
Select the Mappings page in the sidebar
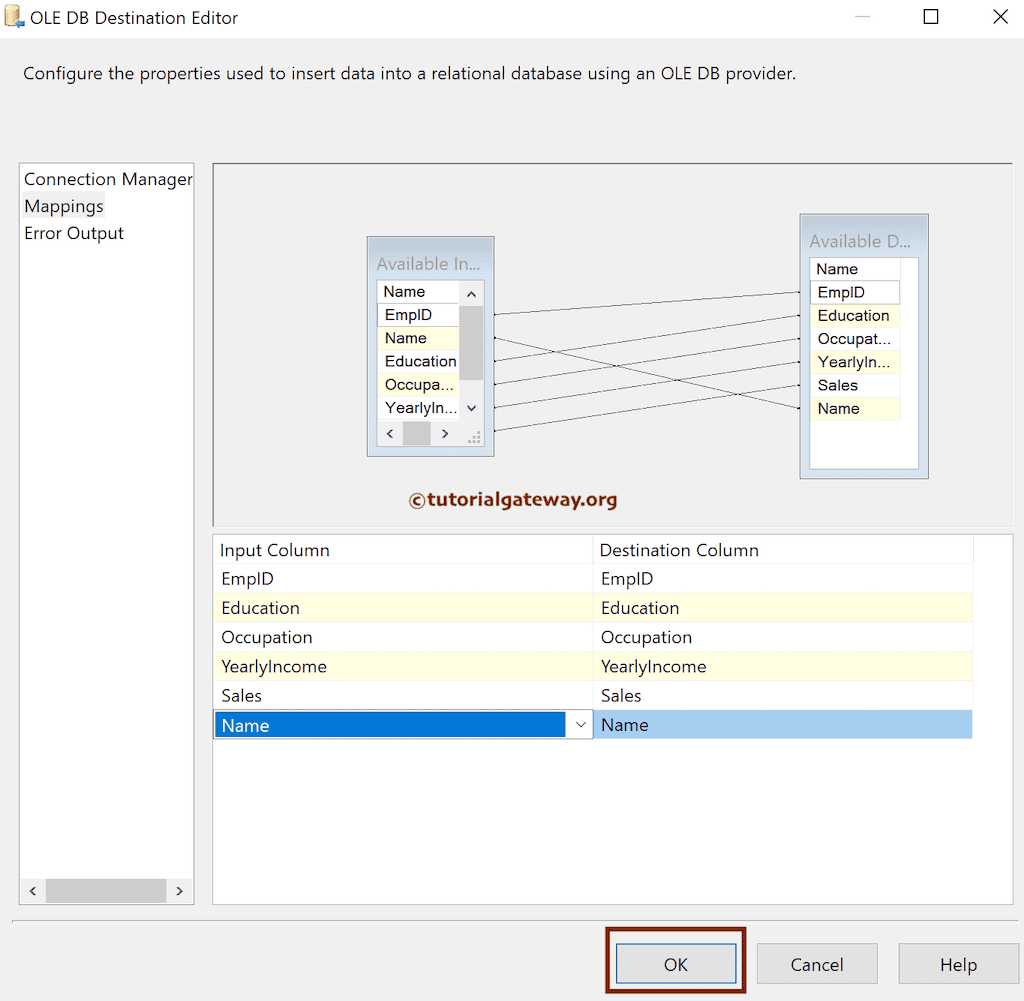point(63,206)
